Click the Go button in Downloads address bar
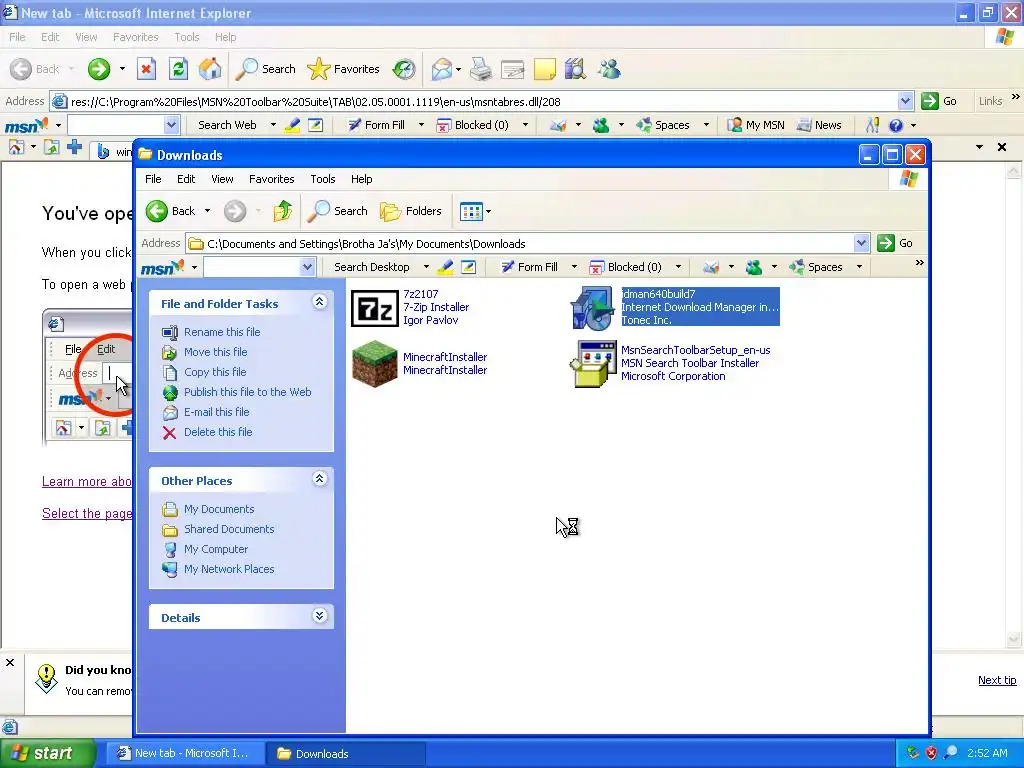Viewport: 1024px width, 768px height. pos(895,243)
